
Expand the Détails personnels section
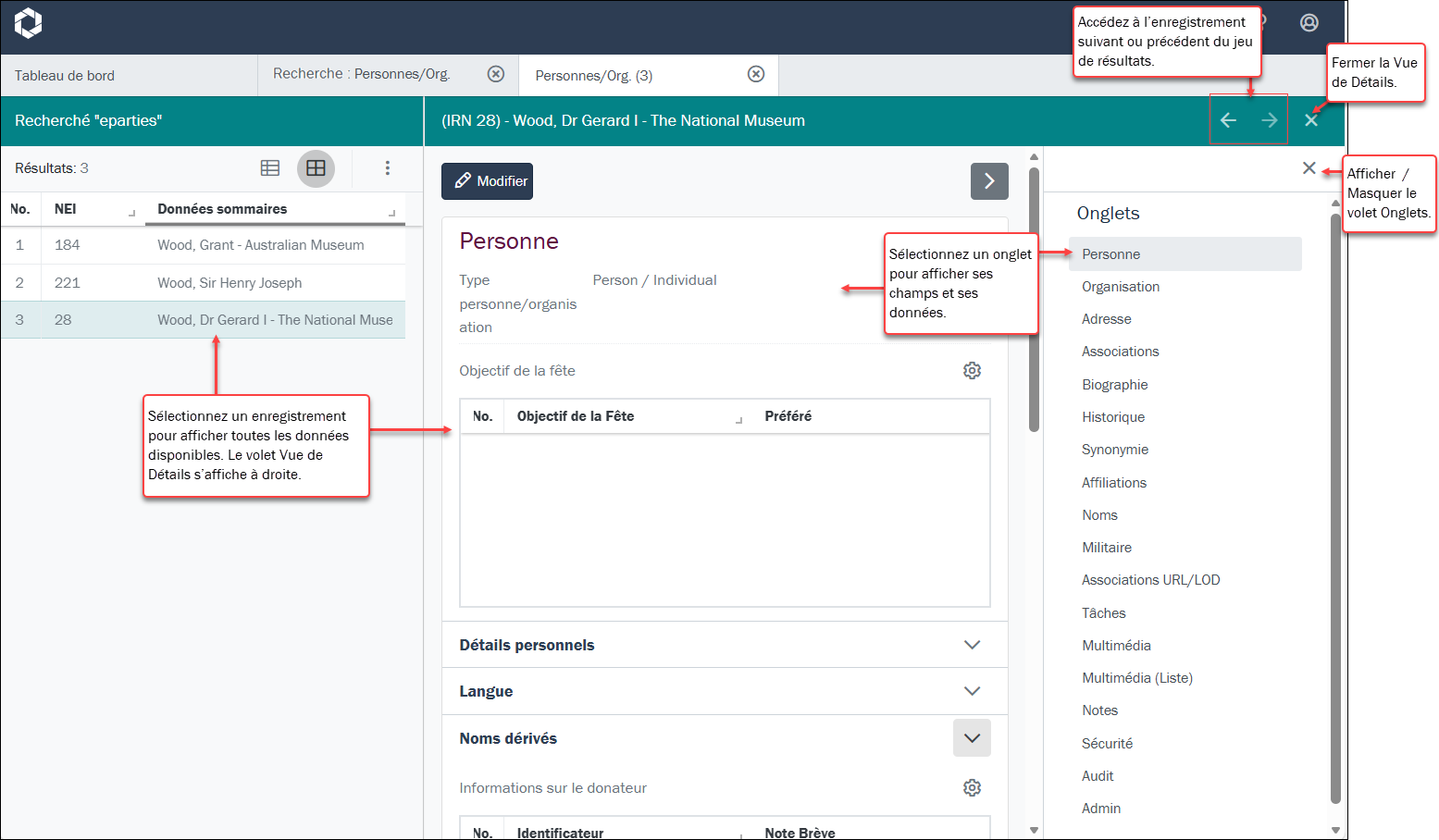point(725,645)
